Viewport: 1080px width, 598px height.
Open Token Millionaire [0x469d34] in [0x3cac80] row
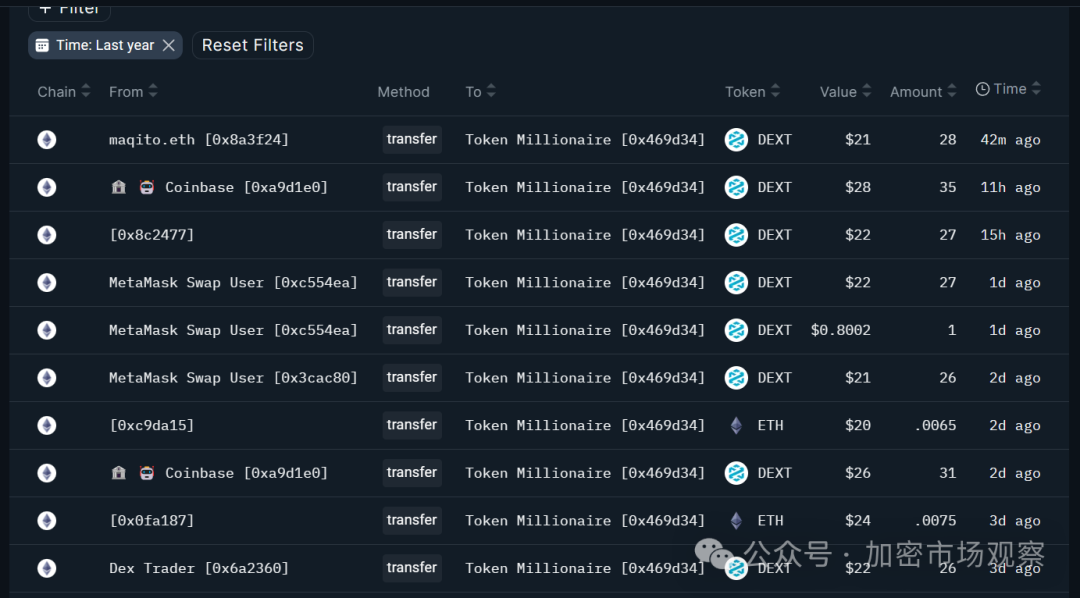click(x=585, y=378)
